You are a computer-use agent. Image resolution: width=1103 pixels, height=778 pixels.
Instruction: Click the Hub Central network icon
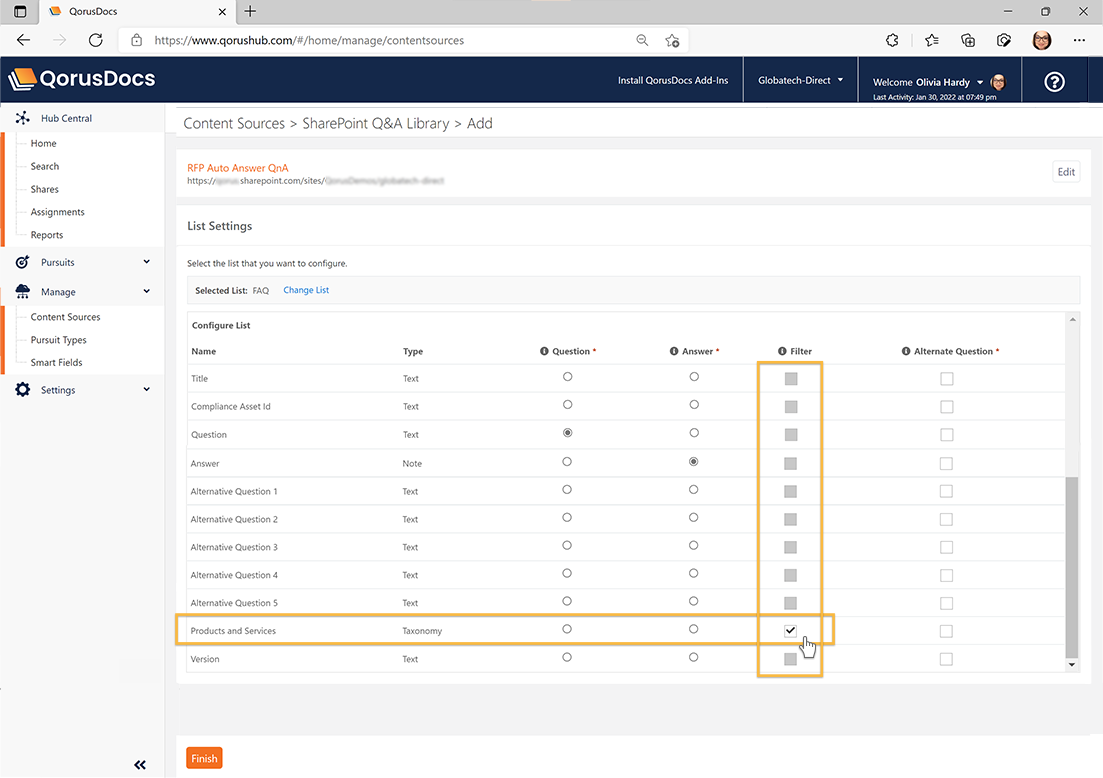click(23, 118)
